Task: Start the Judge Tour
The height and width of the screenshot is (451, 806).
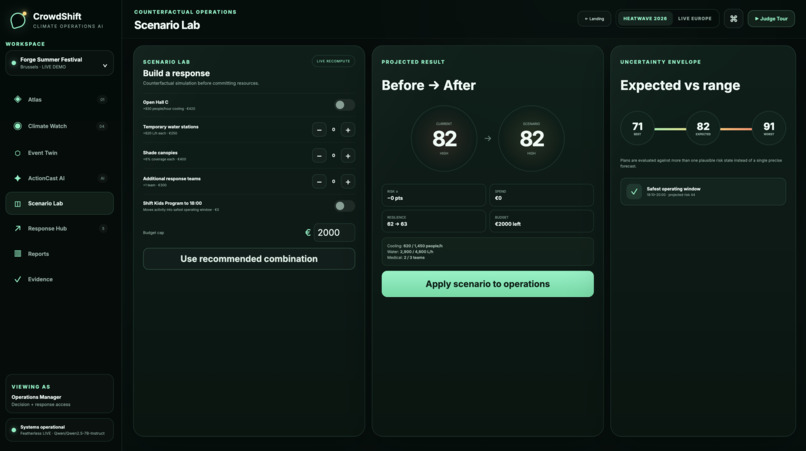Action: 771,19
